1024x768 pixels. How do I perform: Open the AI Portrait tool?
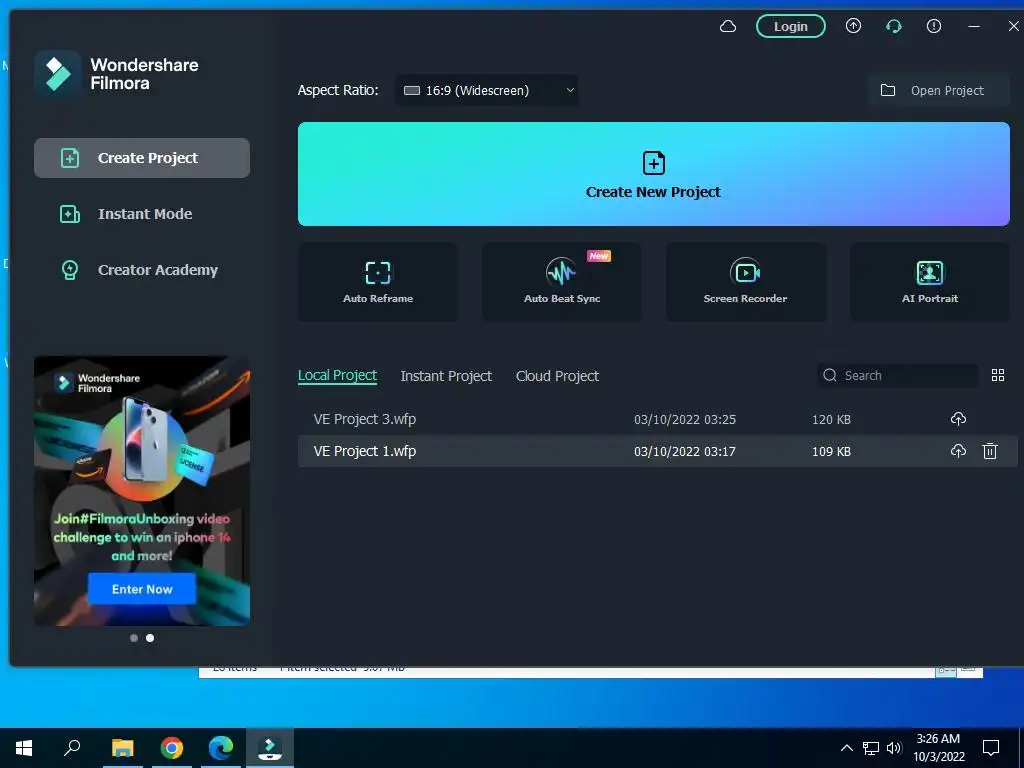[929, 282]
